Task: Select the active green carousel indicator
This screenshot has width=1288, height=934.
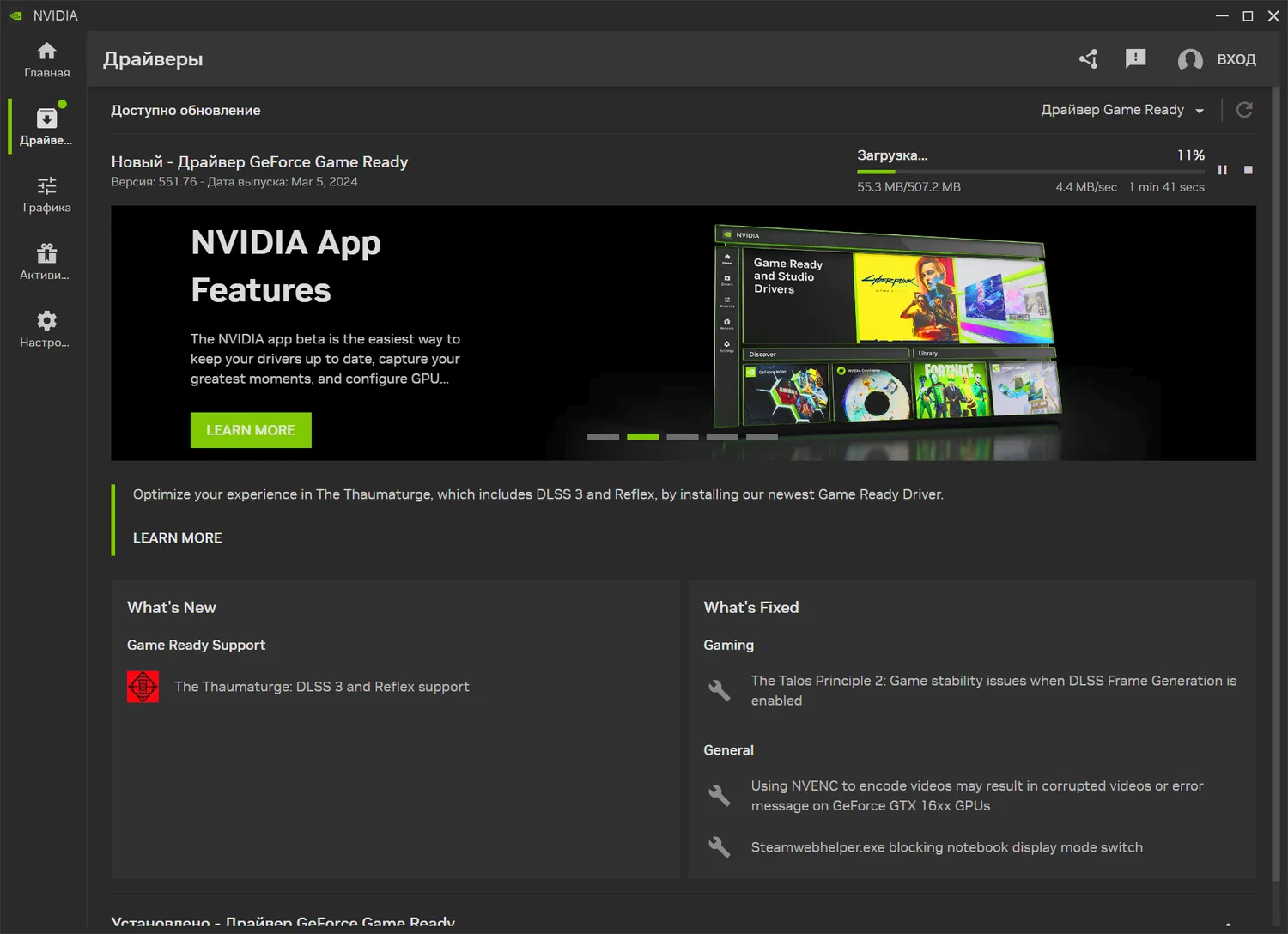Action: (x=642, y=437)
